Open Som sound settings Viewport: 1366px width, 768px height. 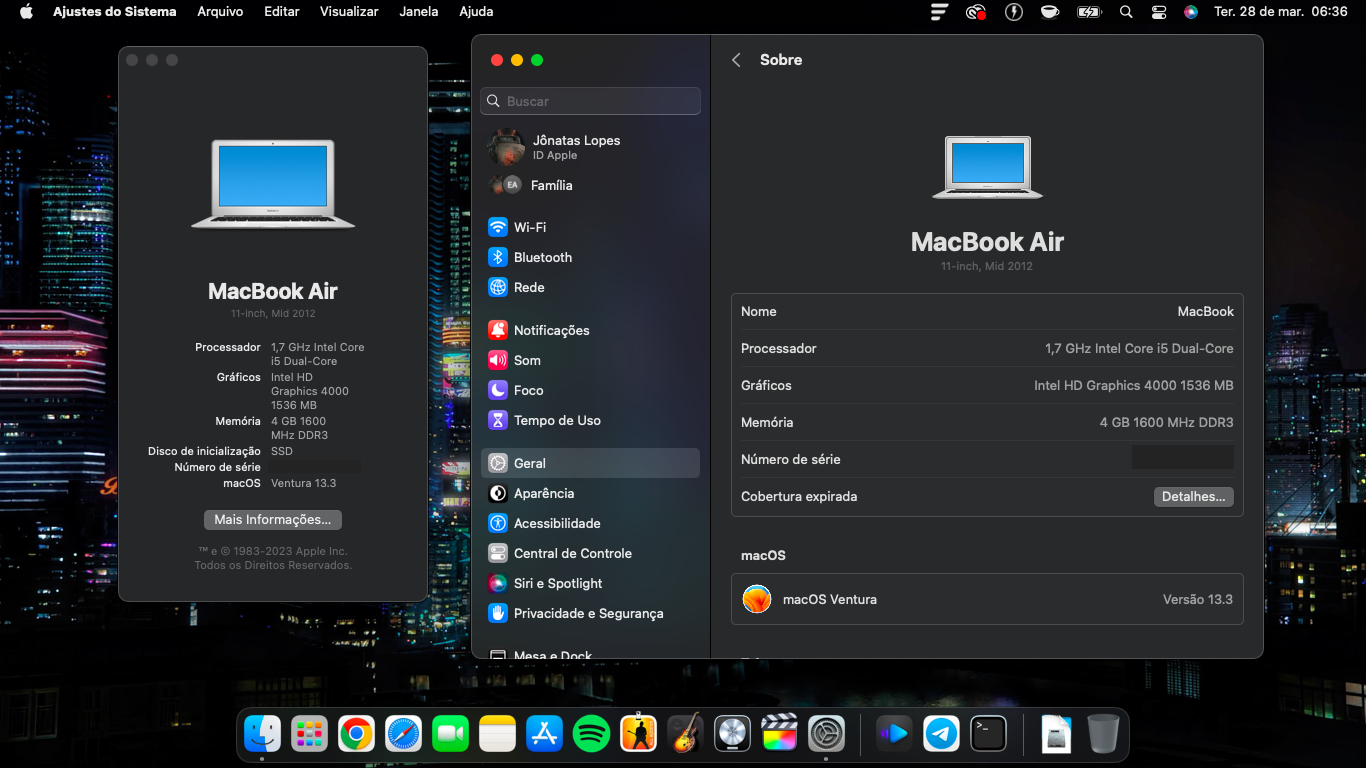click(527, 360)
